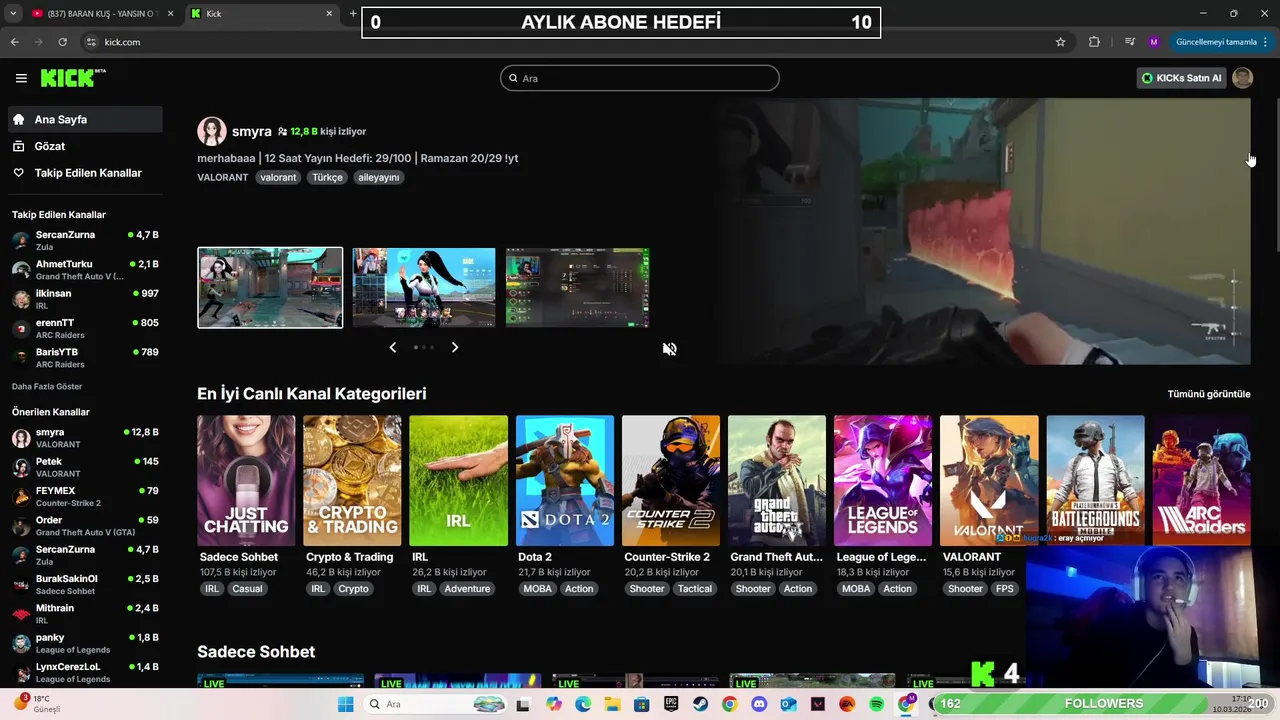This screenshot has height=720, width=1280.
Task: Expand Daha Fazla Göster list
Action: (47, 386)
